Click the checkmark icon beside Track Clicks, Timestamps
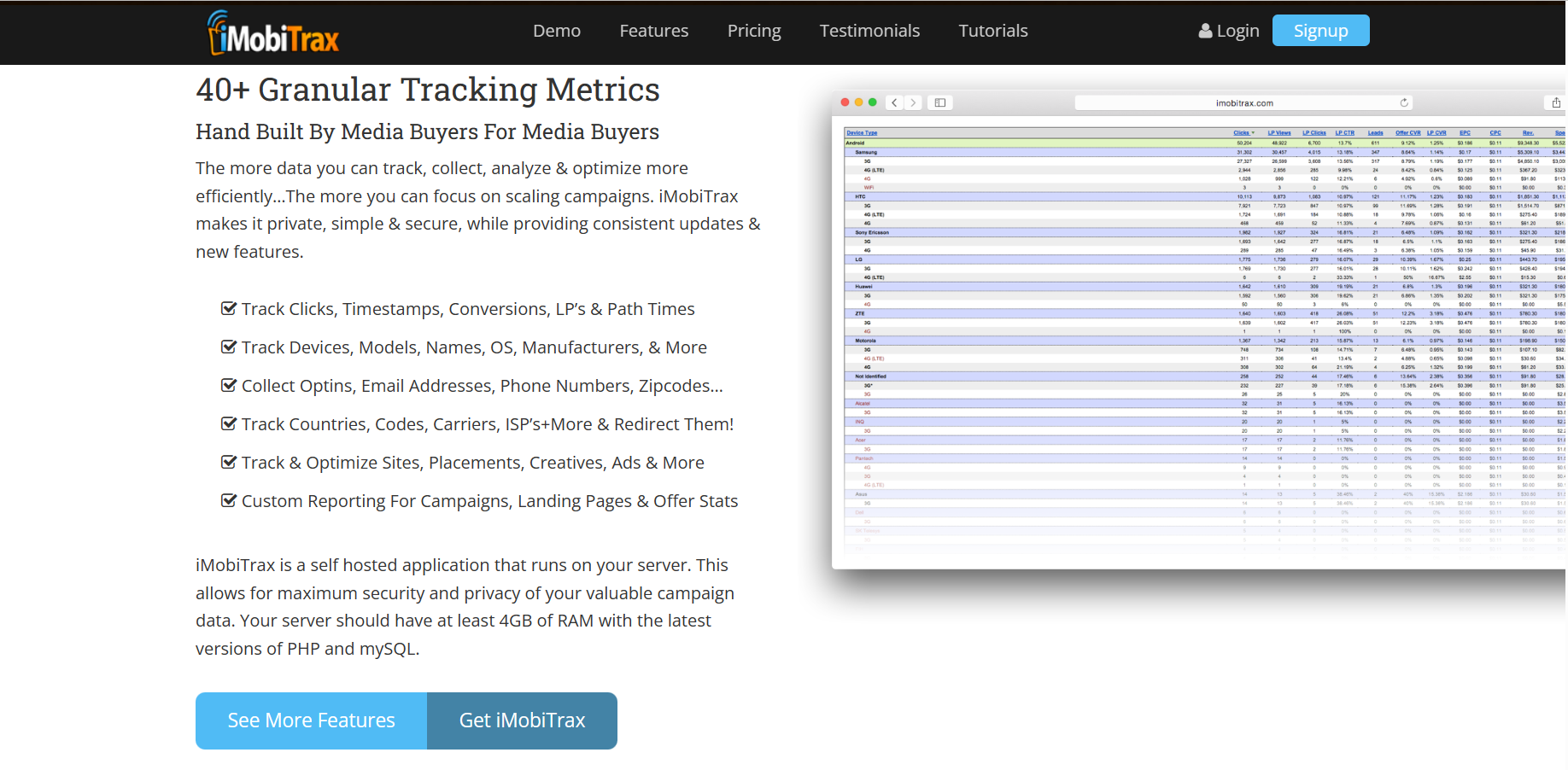The width and height of the screenshot is (1568, 770). pos(228,308)
